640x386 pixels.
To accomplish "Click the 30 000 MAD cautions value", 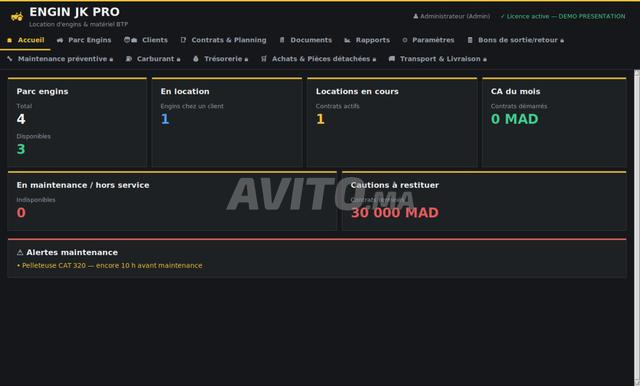I will 395,213.
